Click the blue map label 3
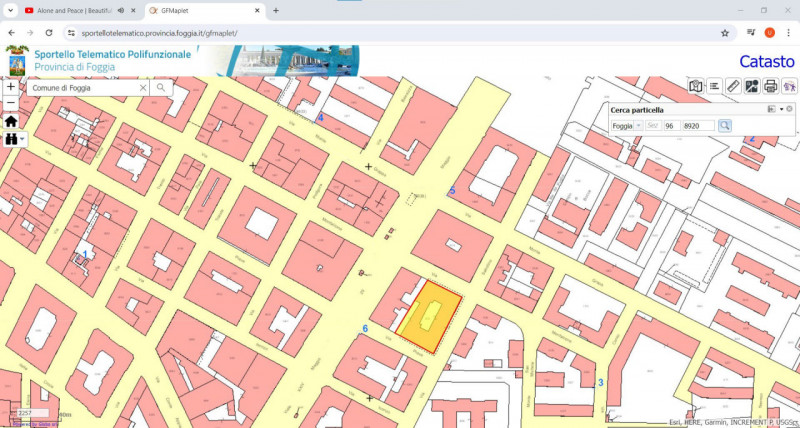 click(601, 382)
